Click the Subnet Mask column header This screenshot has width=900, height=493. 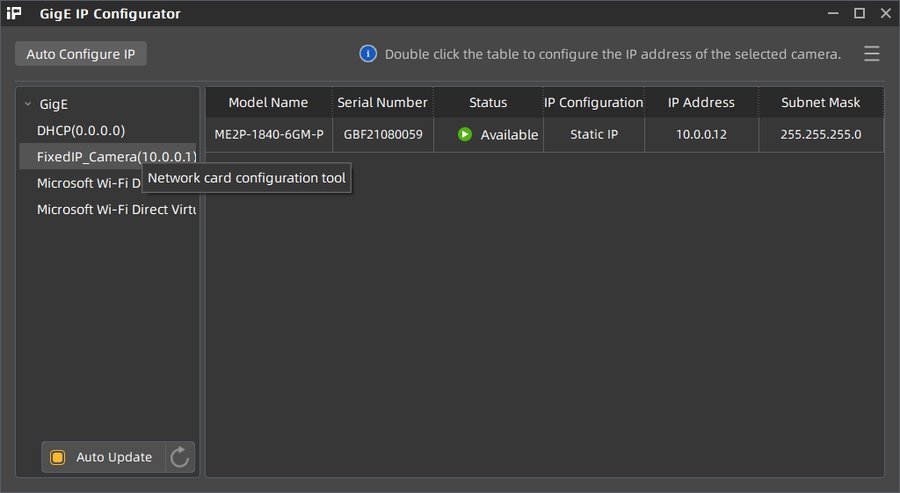point(820,102)
